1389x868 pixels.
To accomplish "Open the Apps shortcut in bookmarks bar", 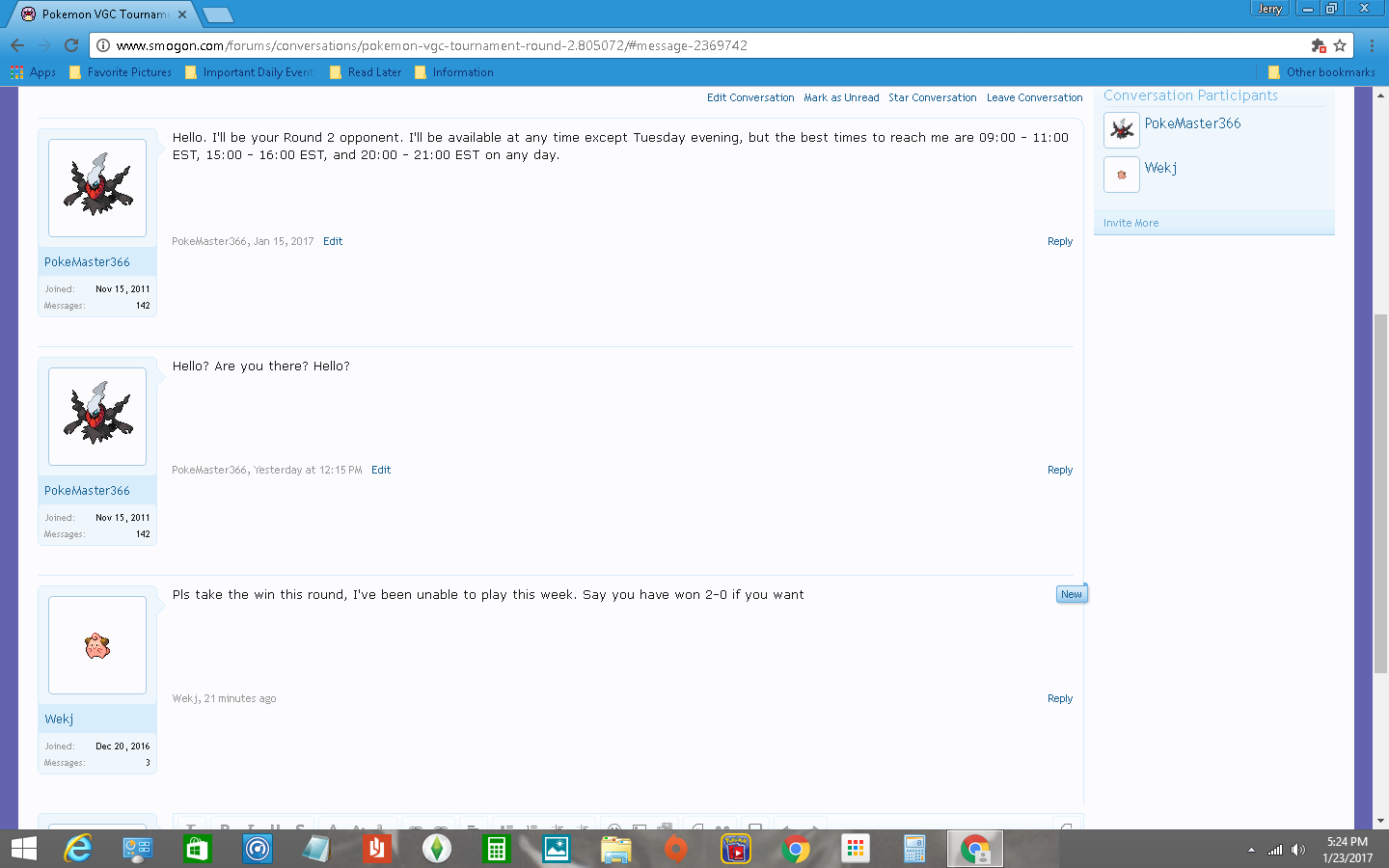I will coord(33,72).
